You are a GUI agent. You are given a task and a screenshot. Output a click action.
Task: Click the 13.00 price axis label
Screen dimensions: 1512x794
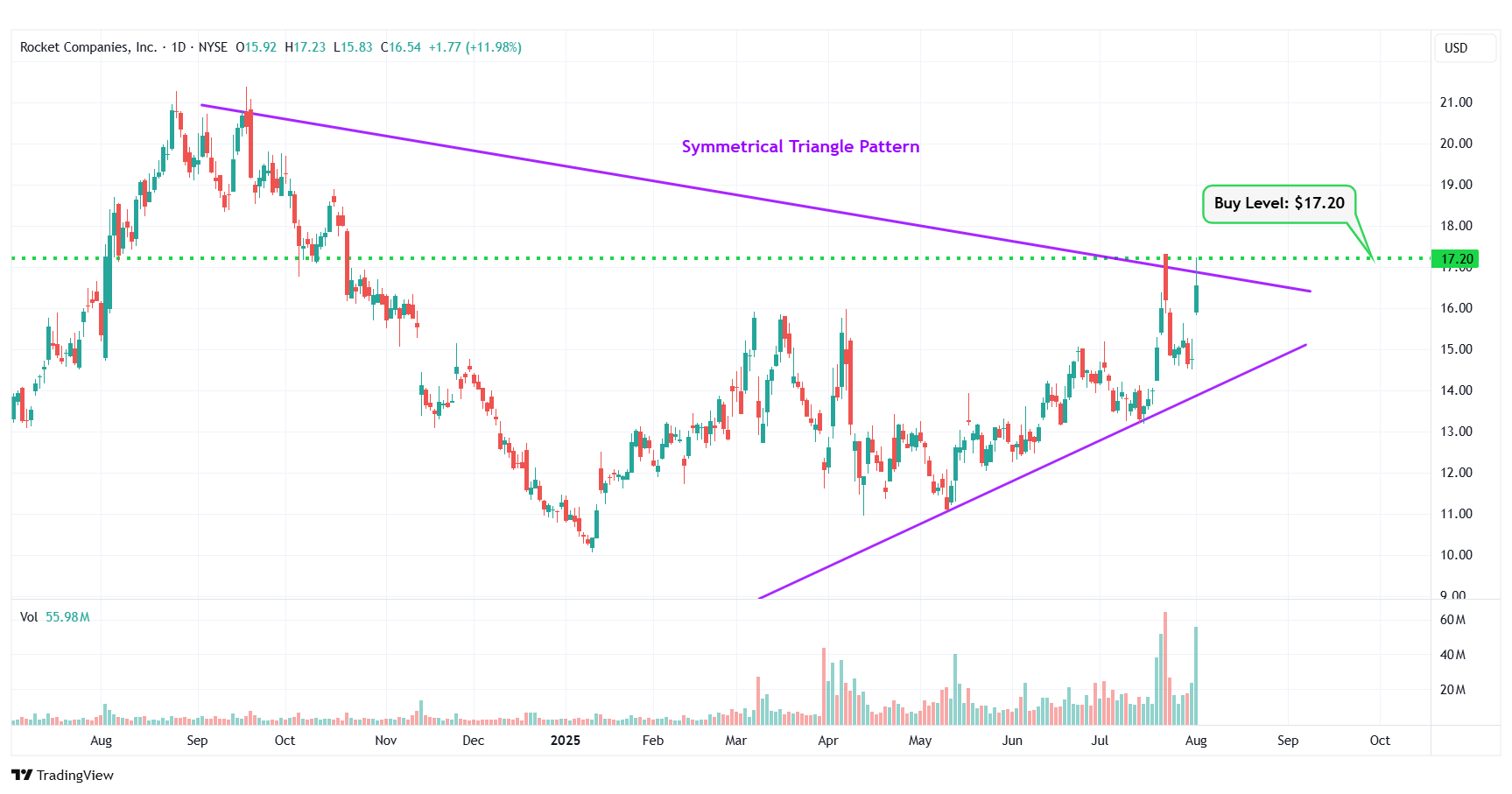(x=1456, y=432)
